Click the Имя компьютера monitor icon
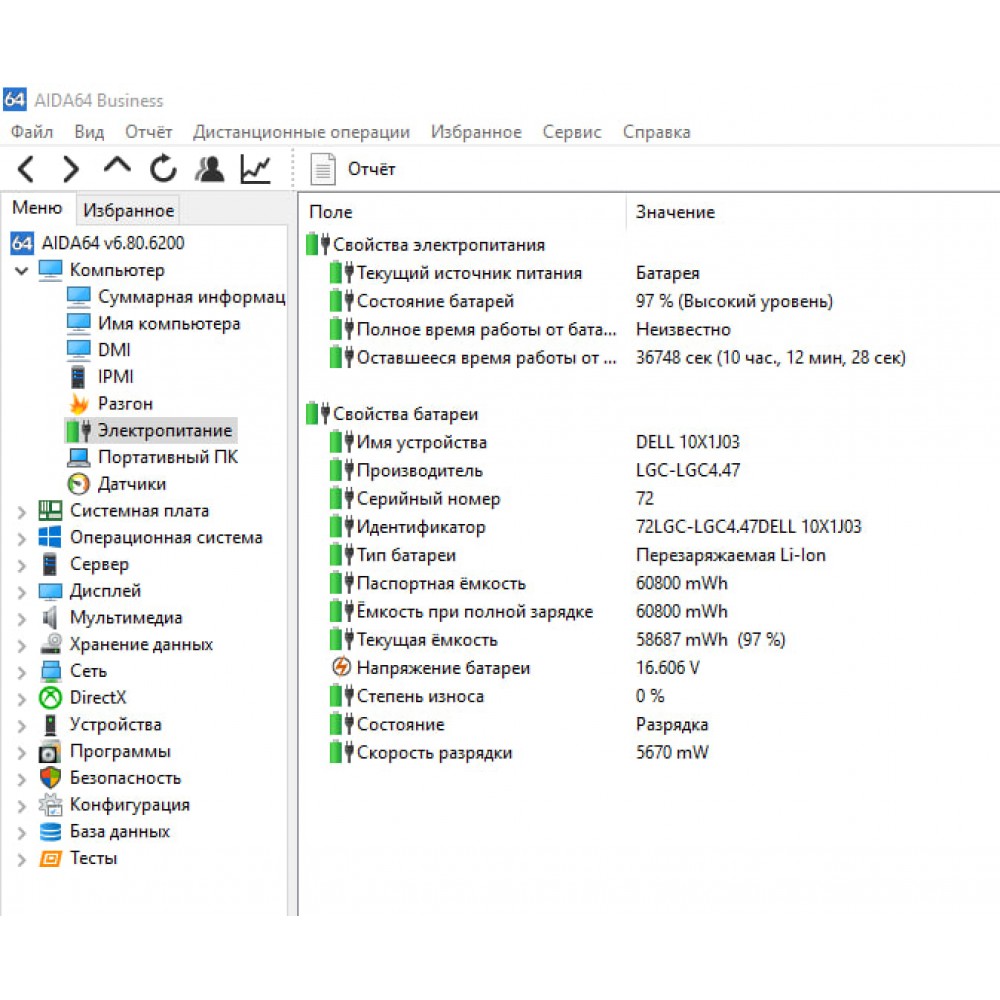Image resolution: width=1000 pixels, height=1000 pixels. (79, 323)
